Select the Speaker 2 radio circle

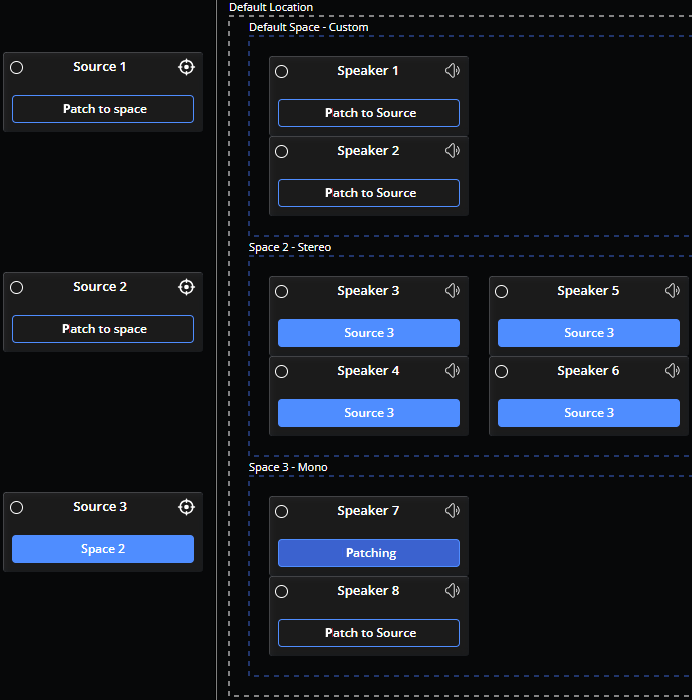point(282,151)
